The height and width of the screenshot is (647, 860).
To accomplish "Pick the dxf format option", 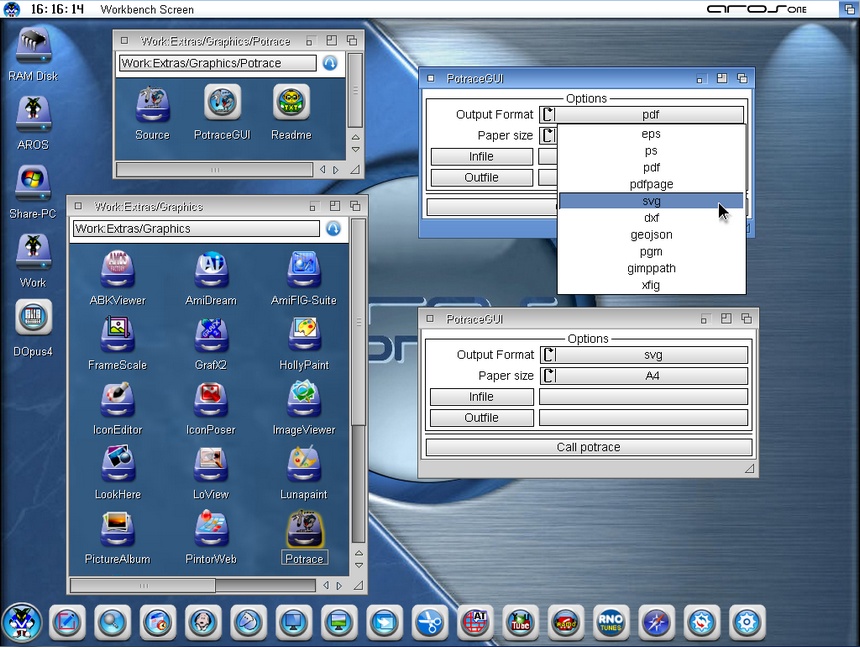I will [651, 218].
